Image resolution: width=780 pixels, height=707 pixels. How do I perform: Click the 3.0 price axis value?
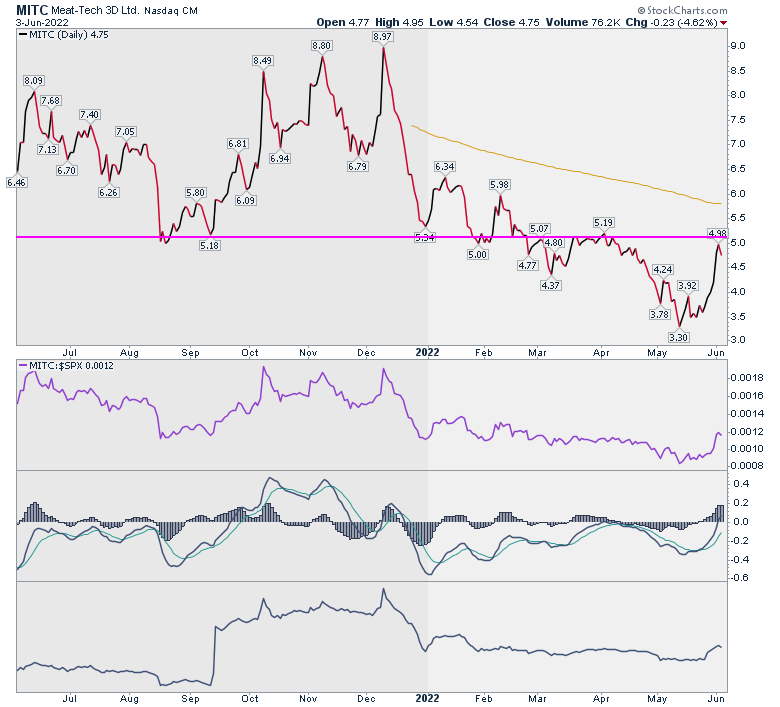pyautogui.click(x=738, y=340)
